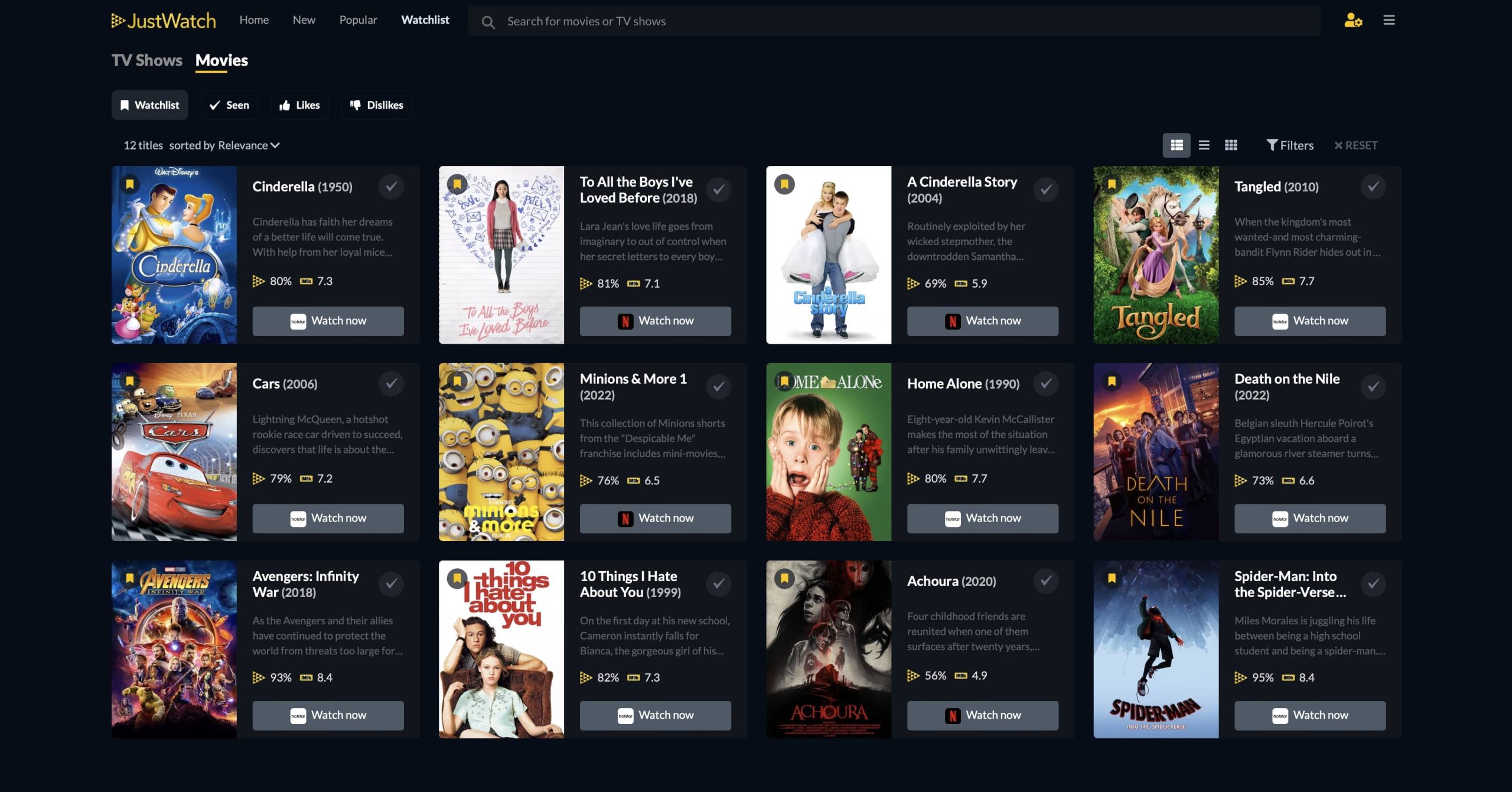This screenshot has width=1512, height=792.
Task: Toggle seen check for Home Alone
Action: [1045, 384]
